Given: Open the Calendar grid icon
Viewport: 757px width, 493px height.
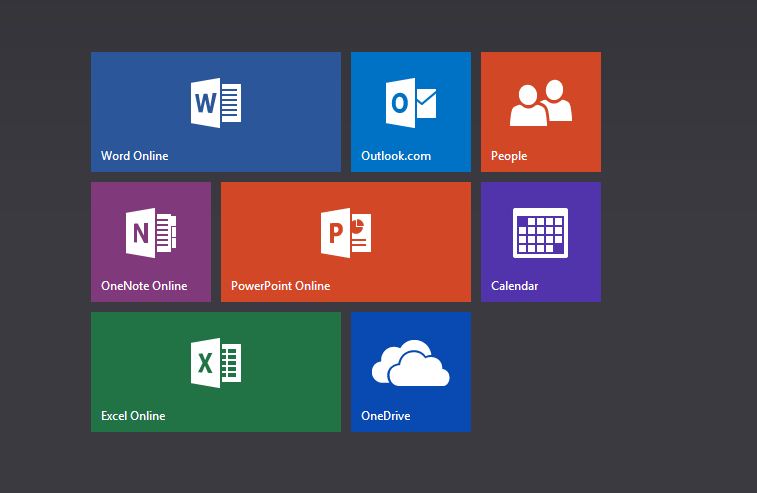Looking at the screenshot, I should tap(540, 233).
